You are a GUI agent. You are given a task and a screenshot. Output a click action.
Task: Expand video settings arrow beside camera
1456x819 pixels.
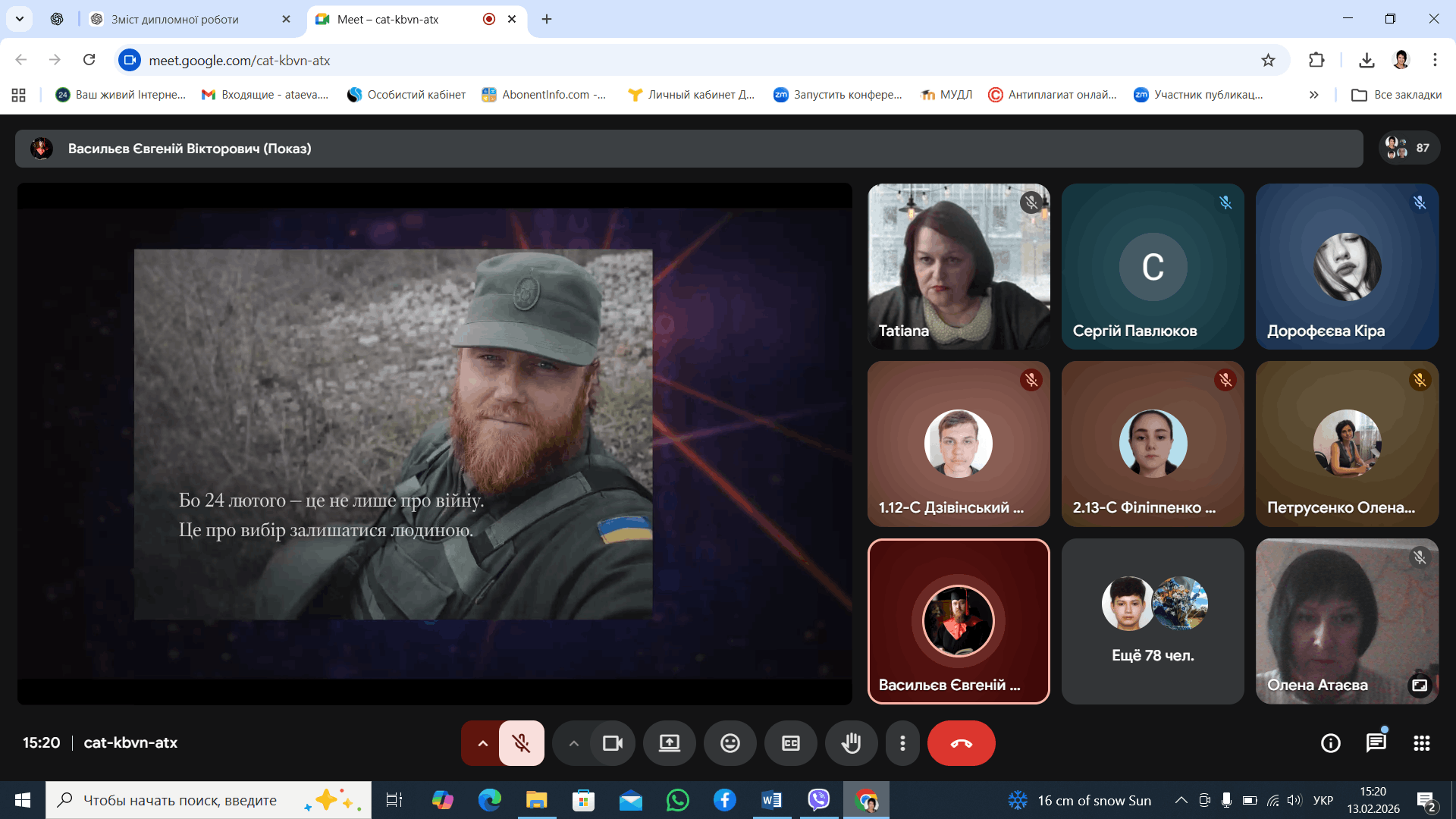pyautogui.click(x=574, y=743)
